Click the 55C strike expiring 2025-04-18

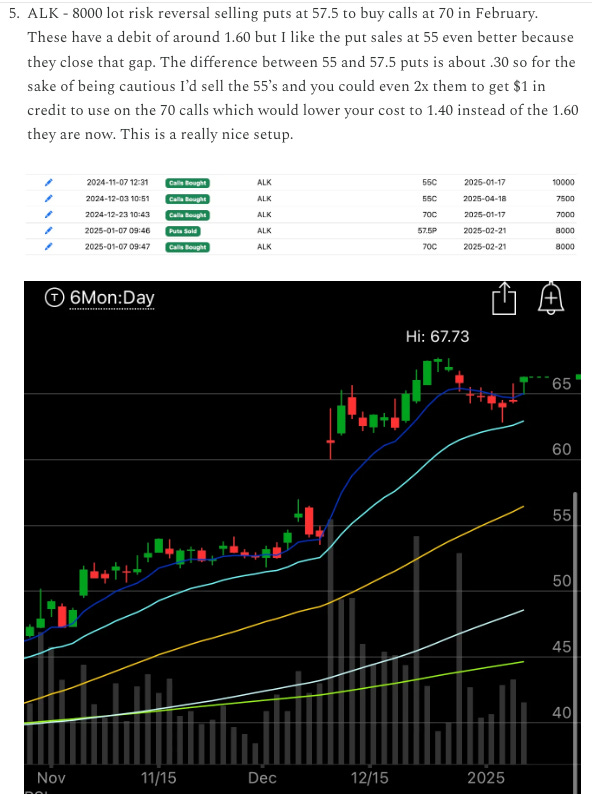429,198
